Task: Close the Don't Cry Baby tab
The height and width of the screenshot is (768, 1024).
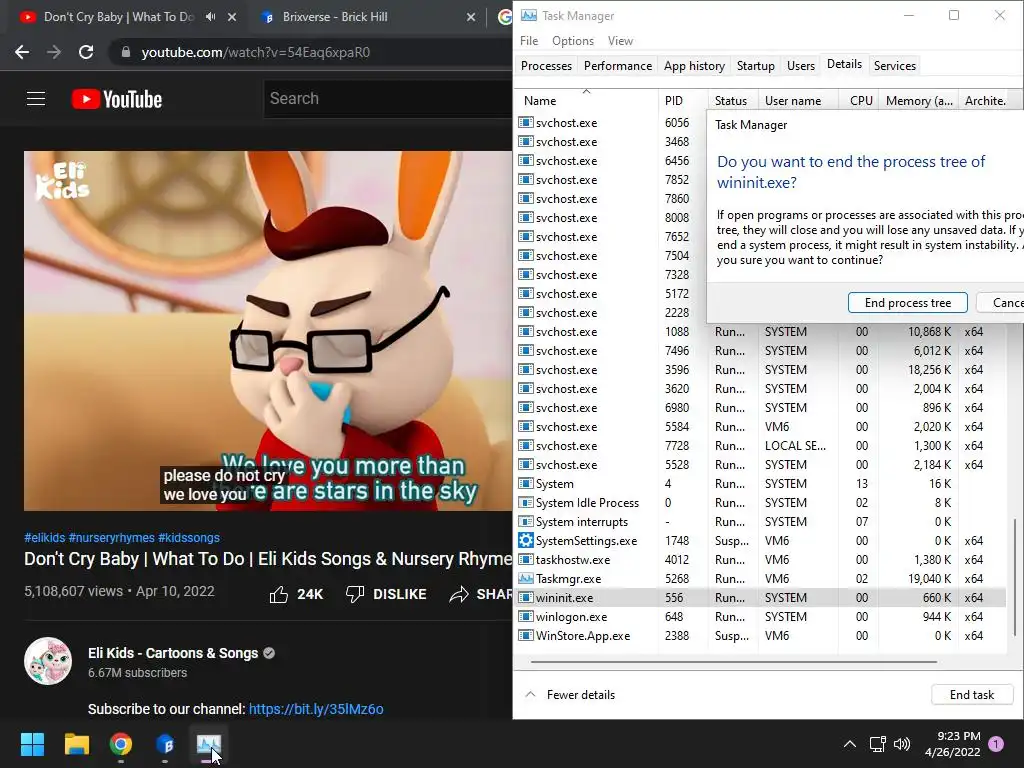Action: [x=232, y=17]
